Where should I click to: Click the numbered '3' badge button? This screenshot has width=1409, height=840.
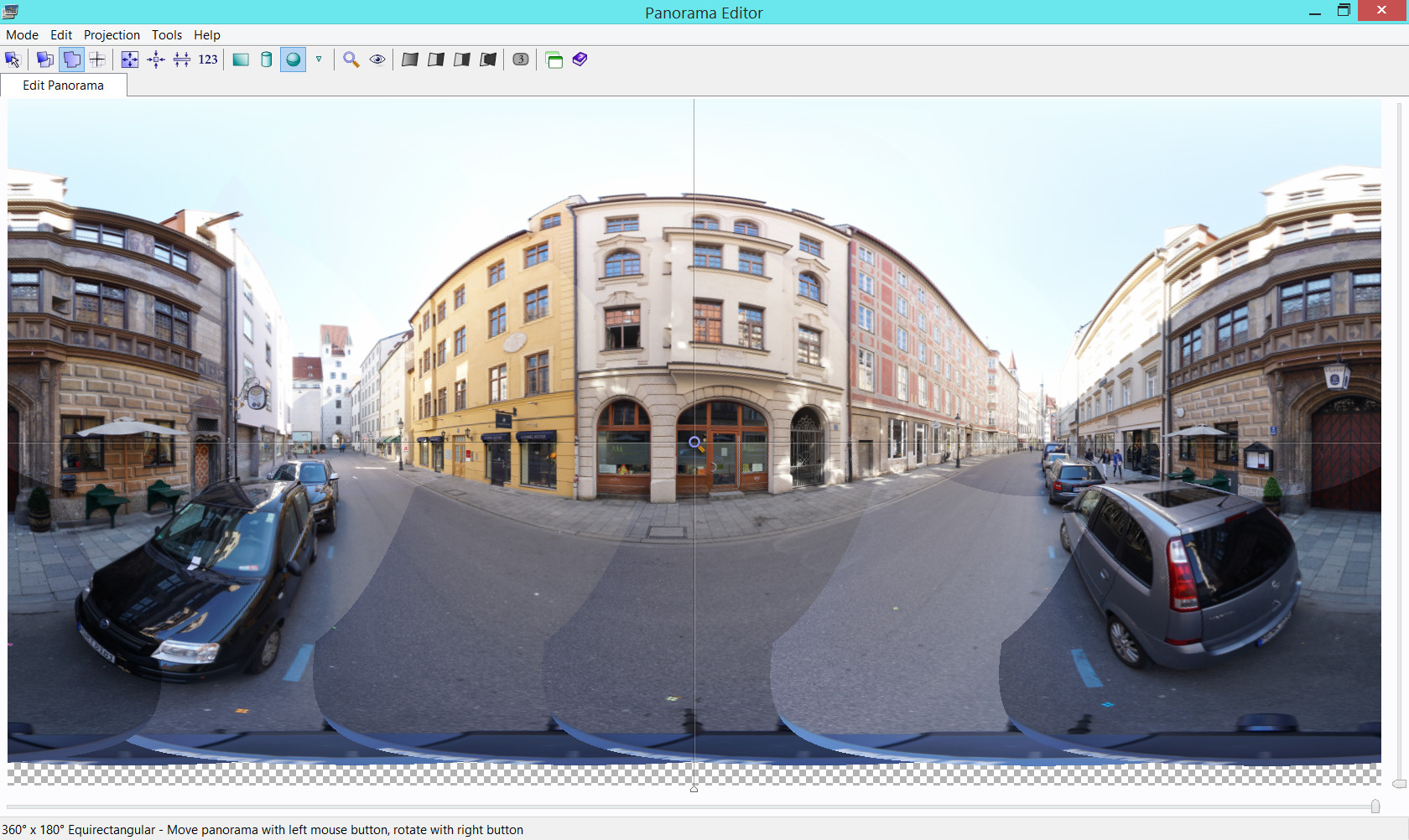521,60
